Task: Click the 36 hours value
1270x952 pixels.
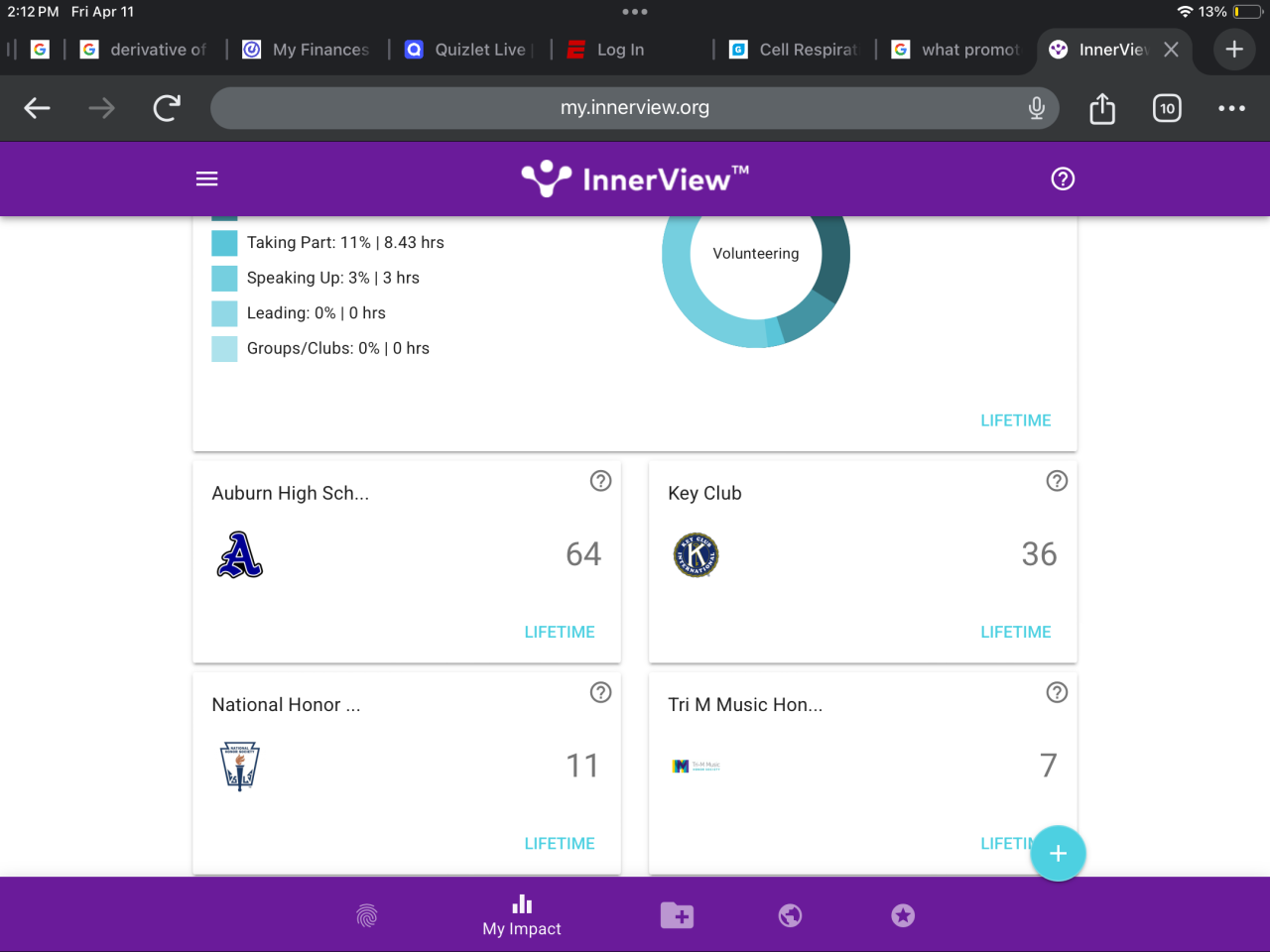Action: (1040, 554)
